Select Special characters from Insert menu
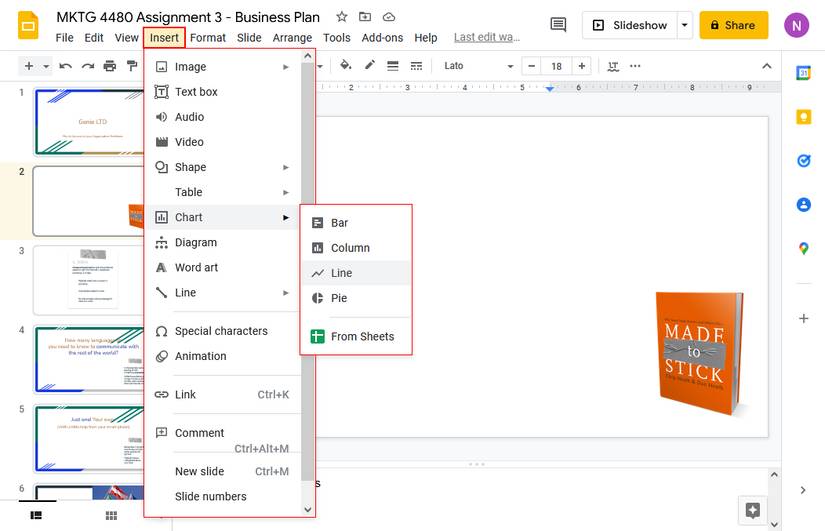The height and width of the screenshot is (531, 825). click(222, 331)
